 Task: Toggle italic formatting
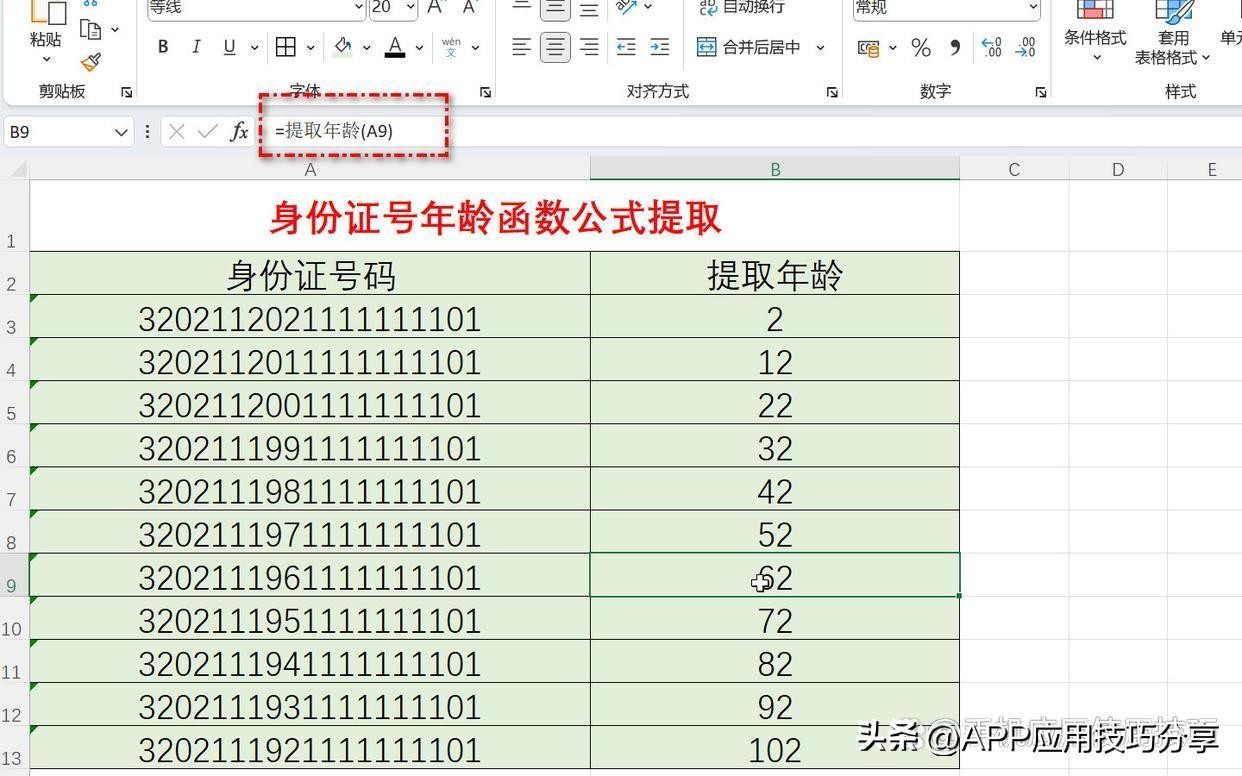(x=196, y=47)
